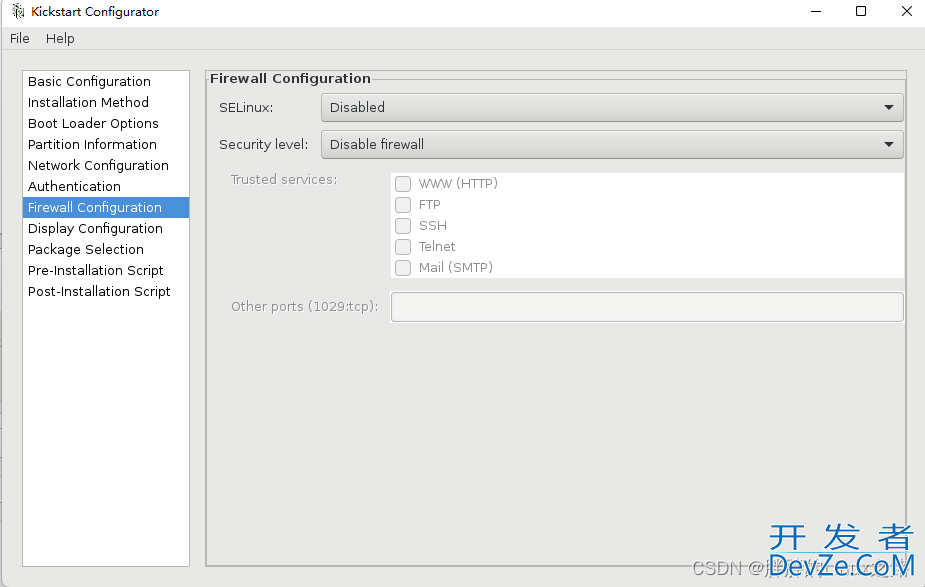Select Basic Configuration in the sidebar
Screen dimensions: 925x587
pyautogui.click(x=106, y=81)
